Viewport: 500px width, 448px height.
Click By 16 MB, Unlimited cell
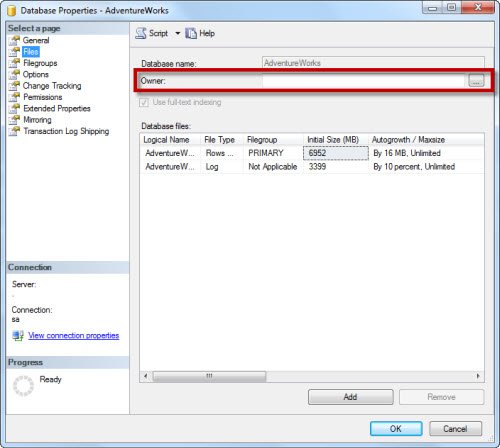(426, 153)
